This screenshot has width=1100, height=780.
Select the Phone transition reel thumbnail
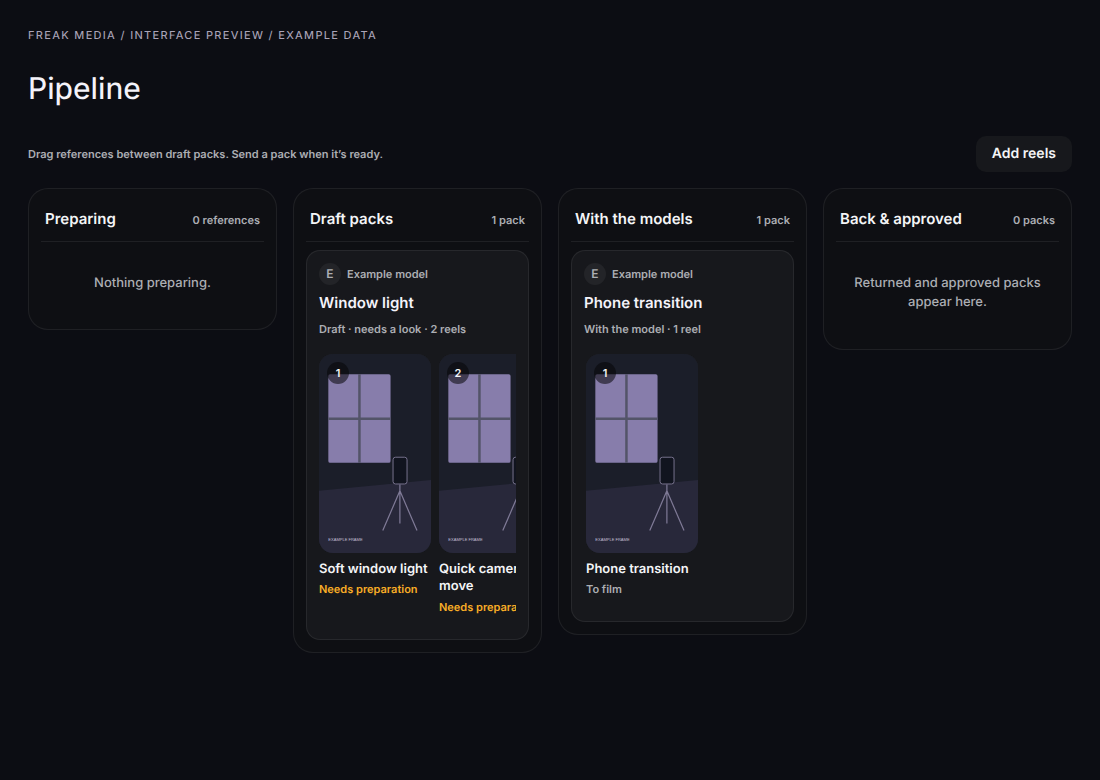(x=642, y=454)
